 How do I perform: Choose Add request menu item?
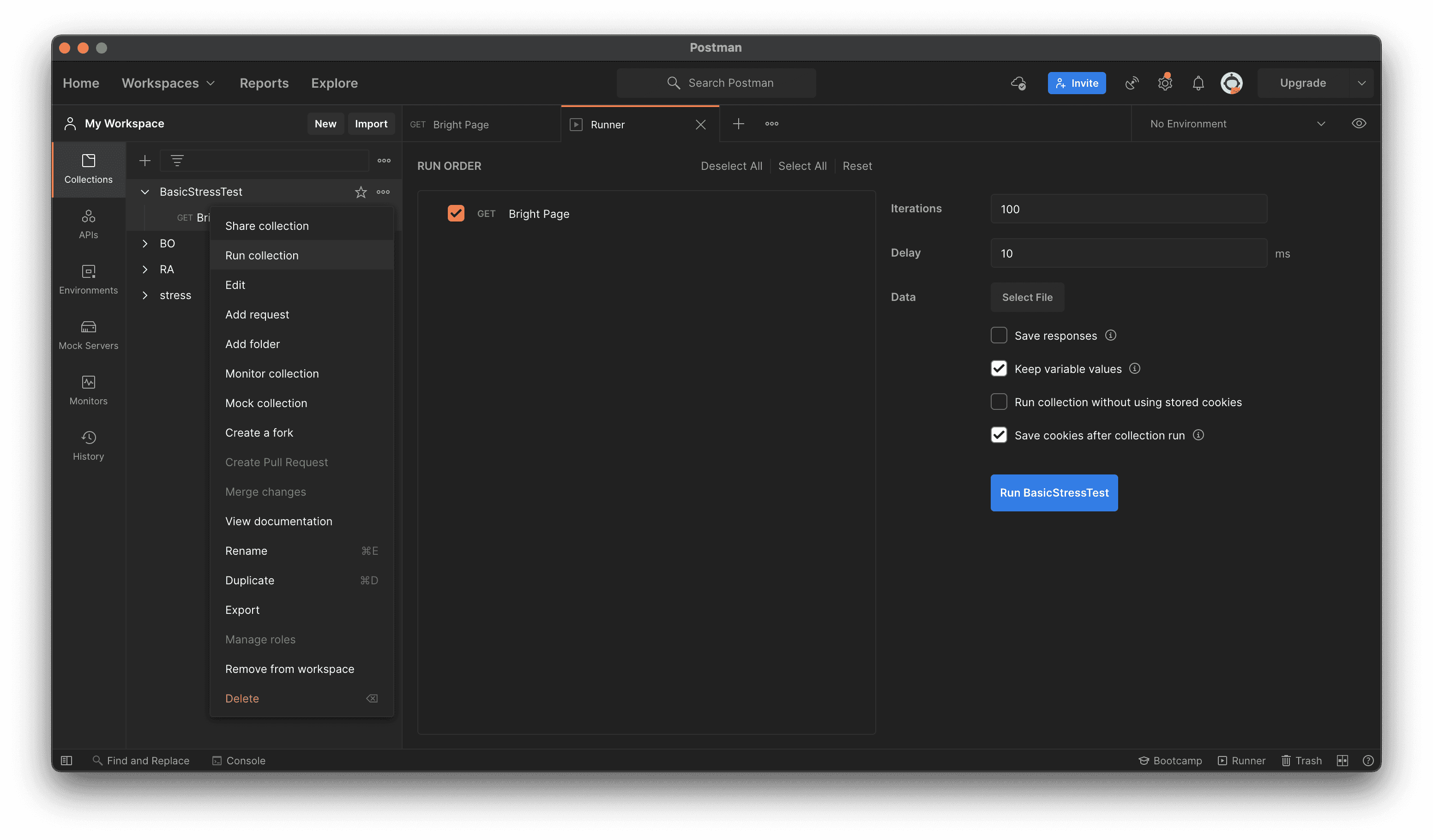301,314
